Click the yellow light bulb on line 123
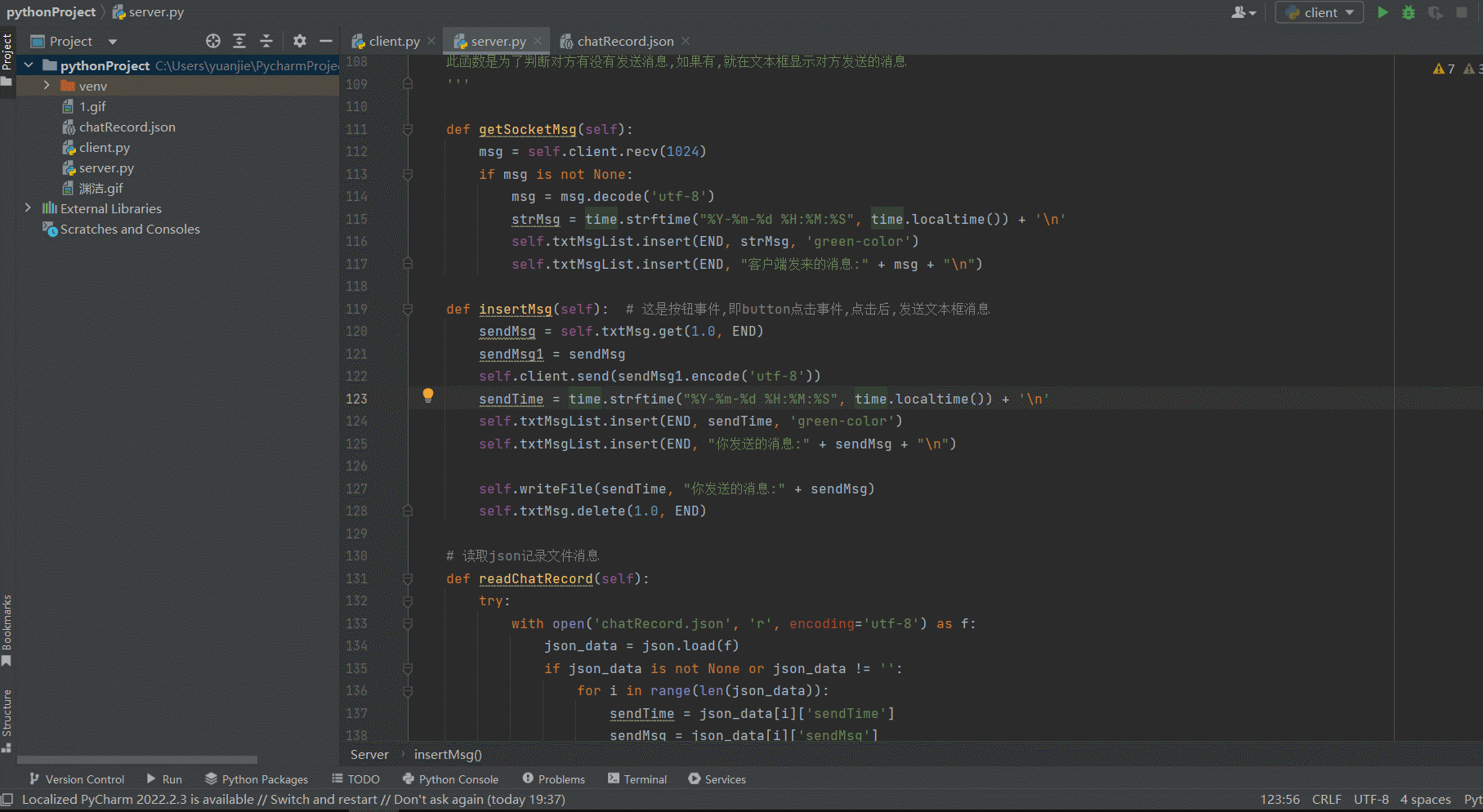This screenshot has height=812, width=1483. pos(428,396)
